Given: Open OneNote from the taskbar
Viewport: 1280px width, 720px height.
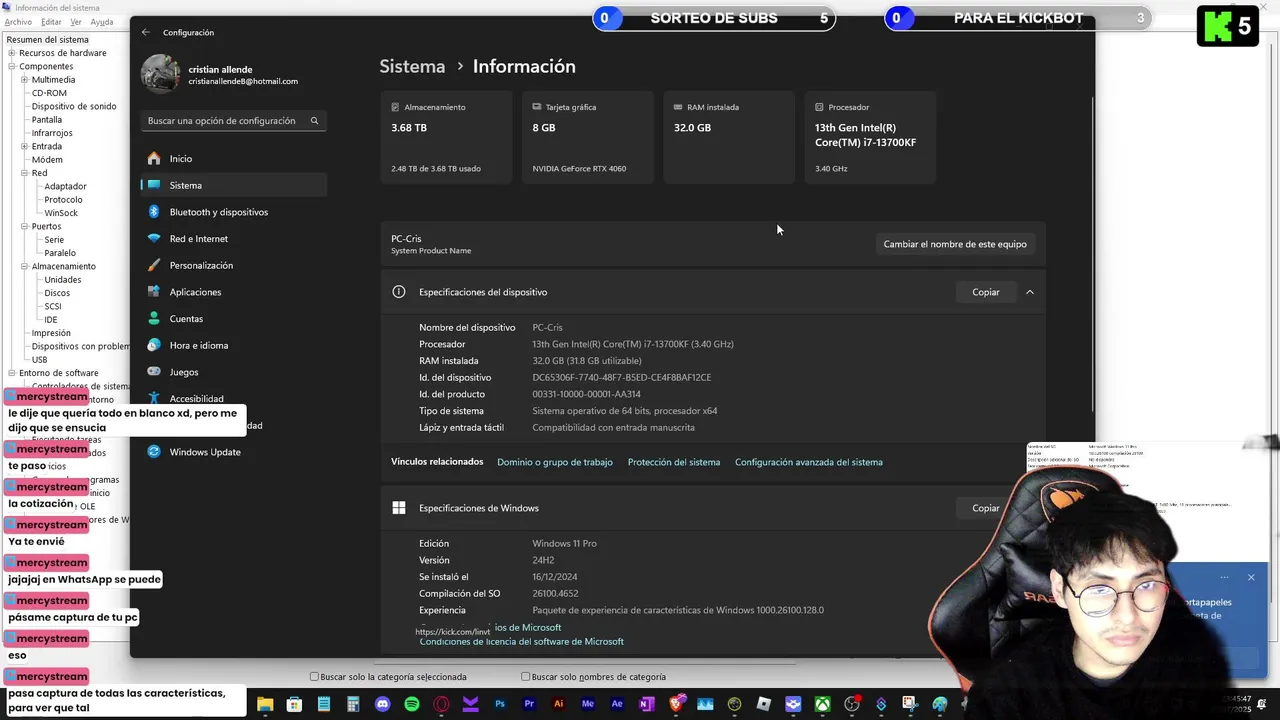Looking at the screenshot, I should [x=646, y=705].
